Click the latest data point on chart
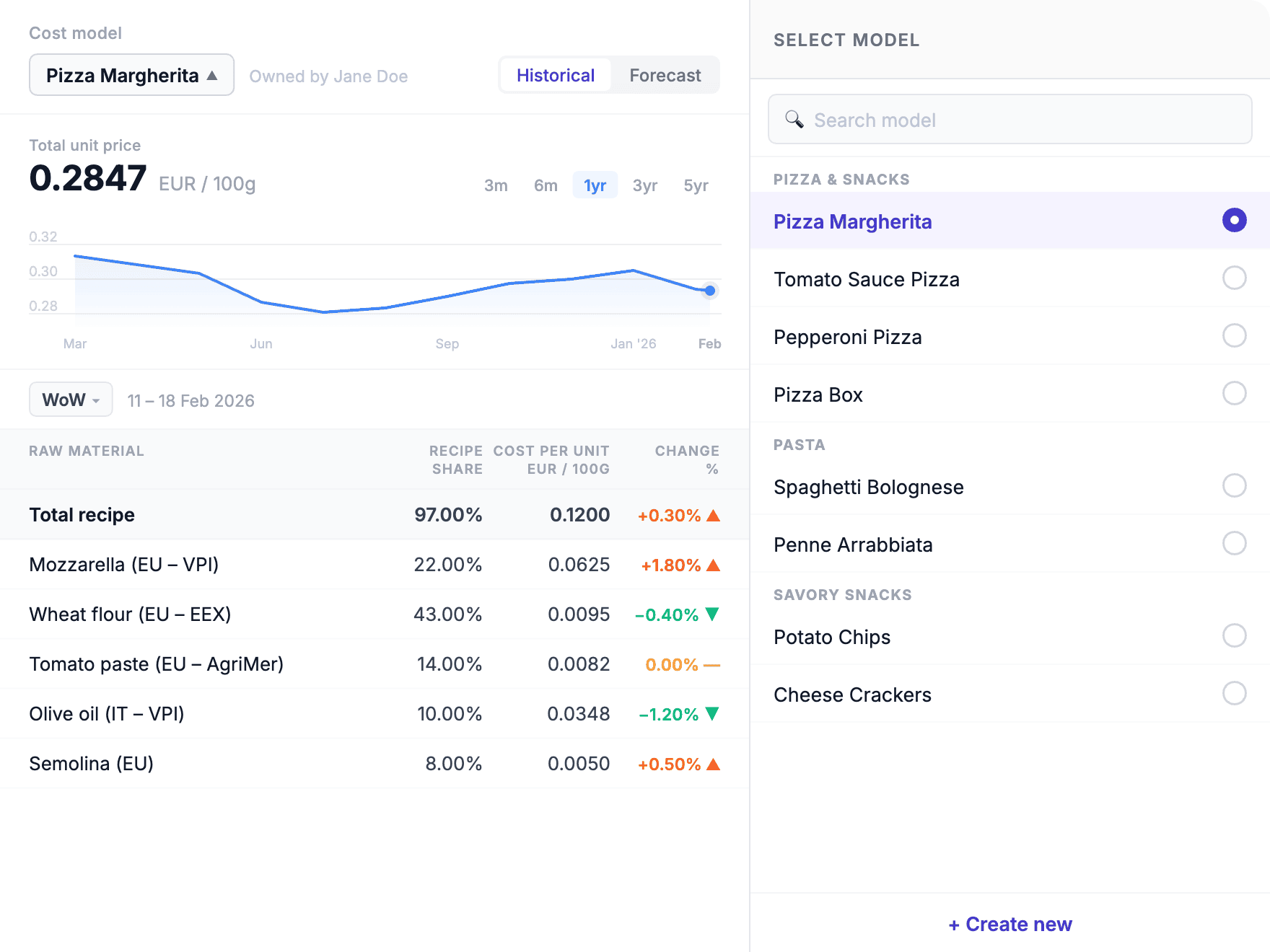Image resolution: width=1270 pixels, height=952 pixels. (710, 291)
